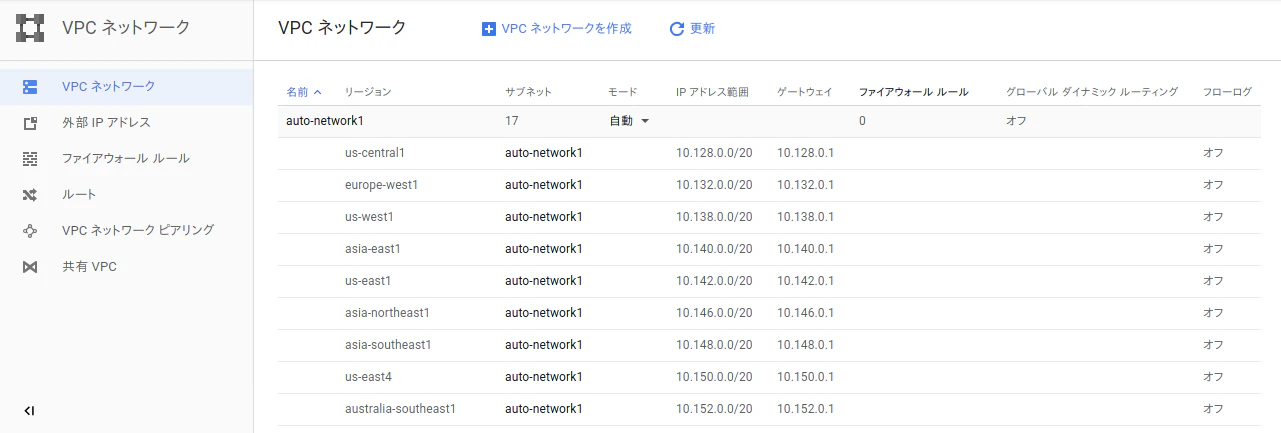Open ファイアウォール ルール in the sidebar
1281x433 pixels.
(x=126, y=159)
